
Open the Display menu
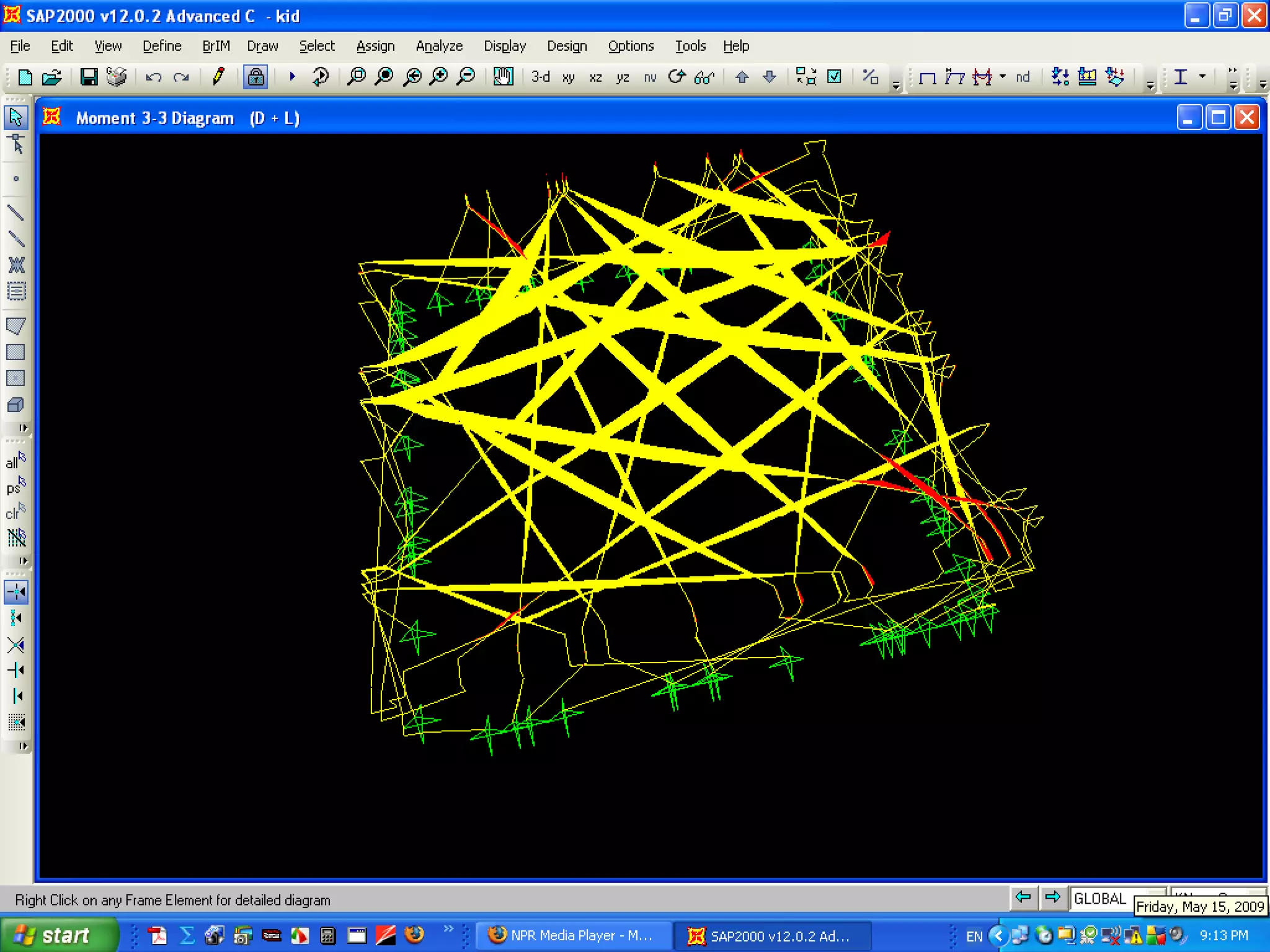point(504,46)
